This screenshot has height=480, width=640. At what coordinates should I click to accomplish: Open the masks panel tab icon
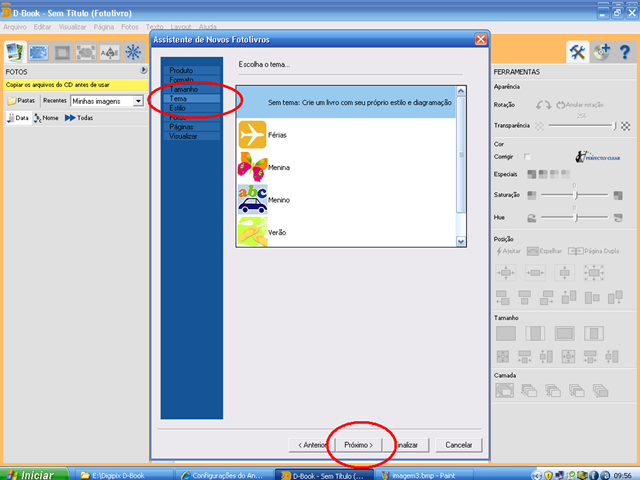[x=86, y=52]
